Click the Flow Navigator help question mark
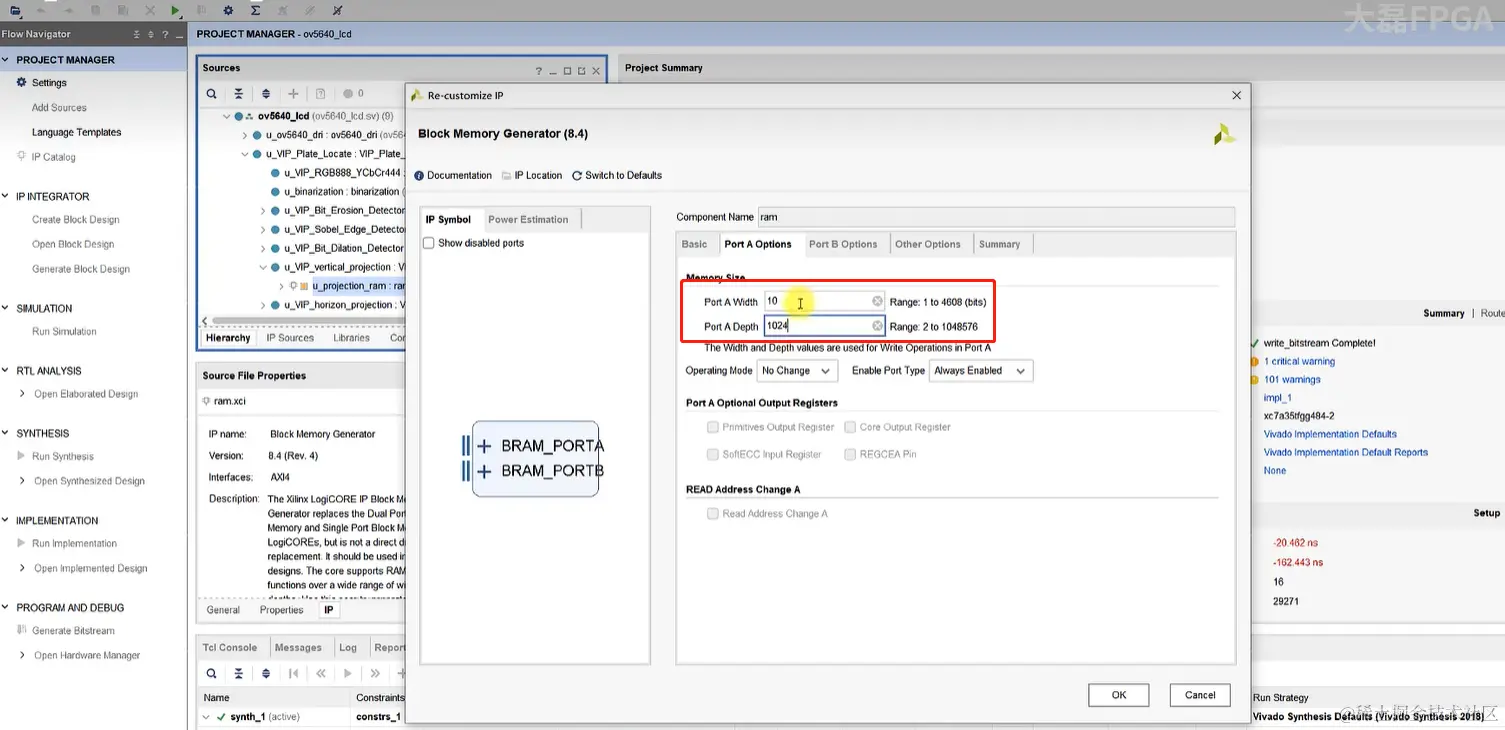Image resolution: width=1505 pixels, height=730 pixels. [165, 34]
